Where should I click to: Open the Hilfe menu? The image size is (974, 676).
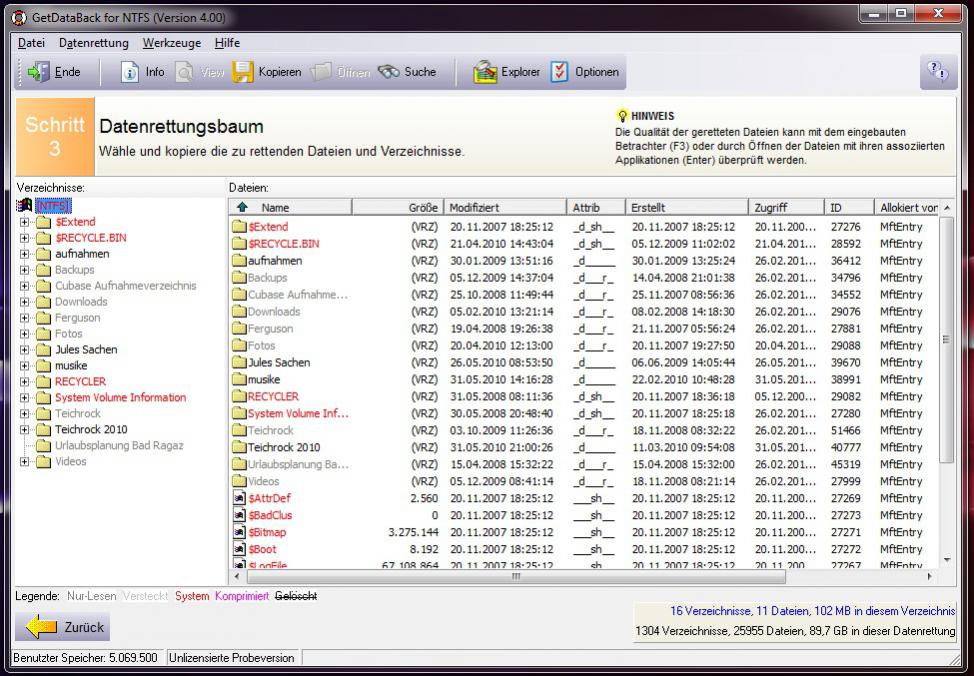pyautogui.click(x=227, y=43)
